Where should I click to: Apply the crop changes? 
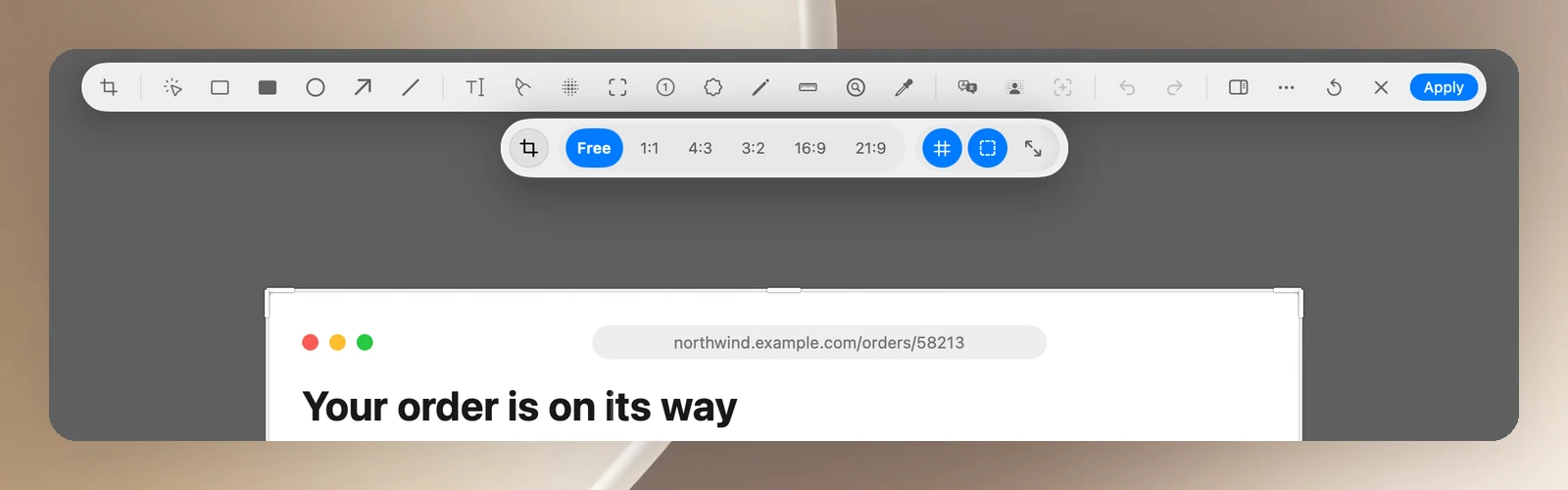(x=1444, y=87)
